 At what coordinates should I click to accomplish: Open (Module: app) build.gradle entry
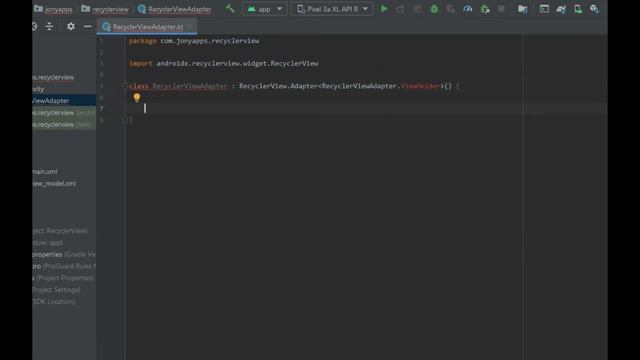pyautogui.click(x=48, y=242)
